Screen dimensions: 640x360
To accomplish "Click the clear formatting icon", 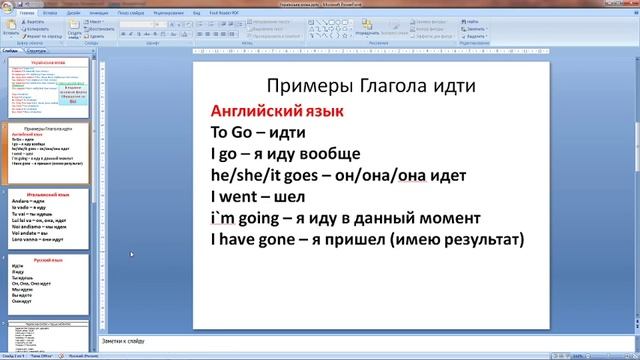I will 188,24.
